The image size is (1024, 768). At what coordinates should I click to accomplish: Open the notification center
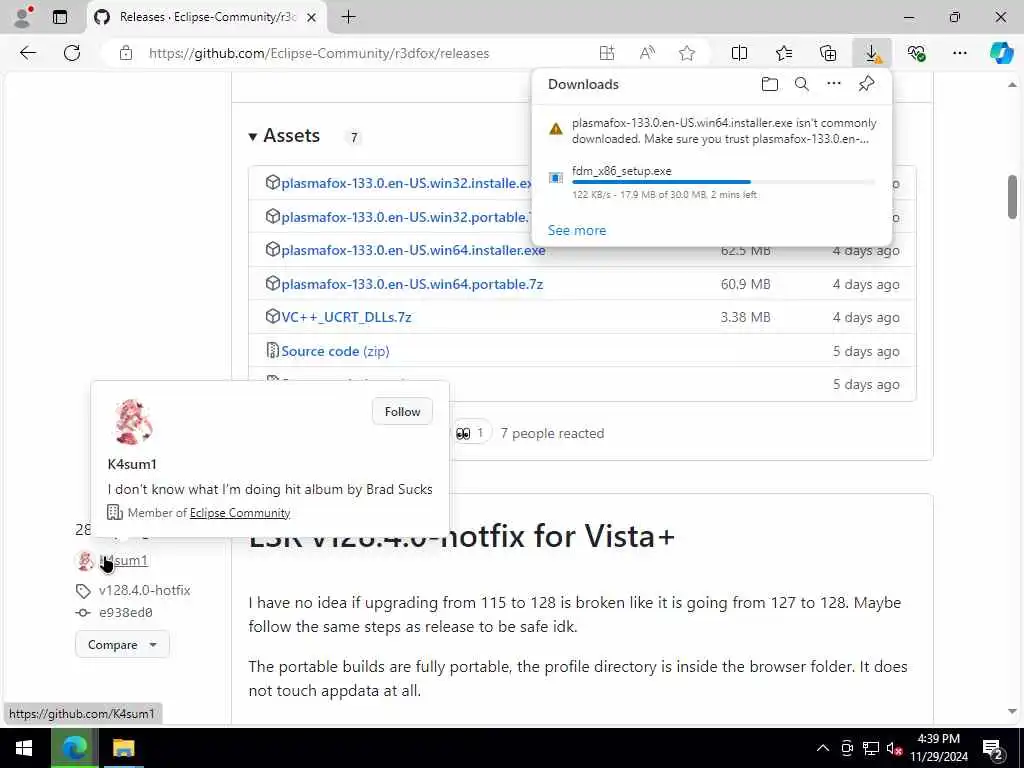(993, 748)
